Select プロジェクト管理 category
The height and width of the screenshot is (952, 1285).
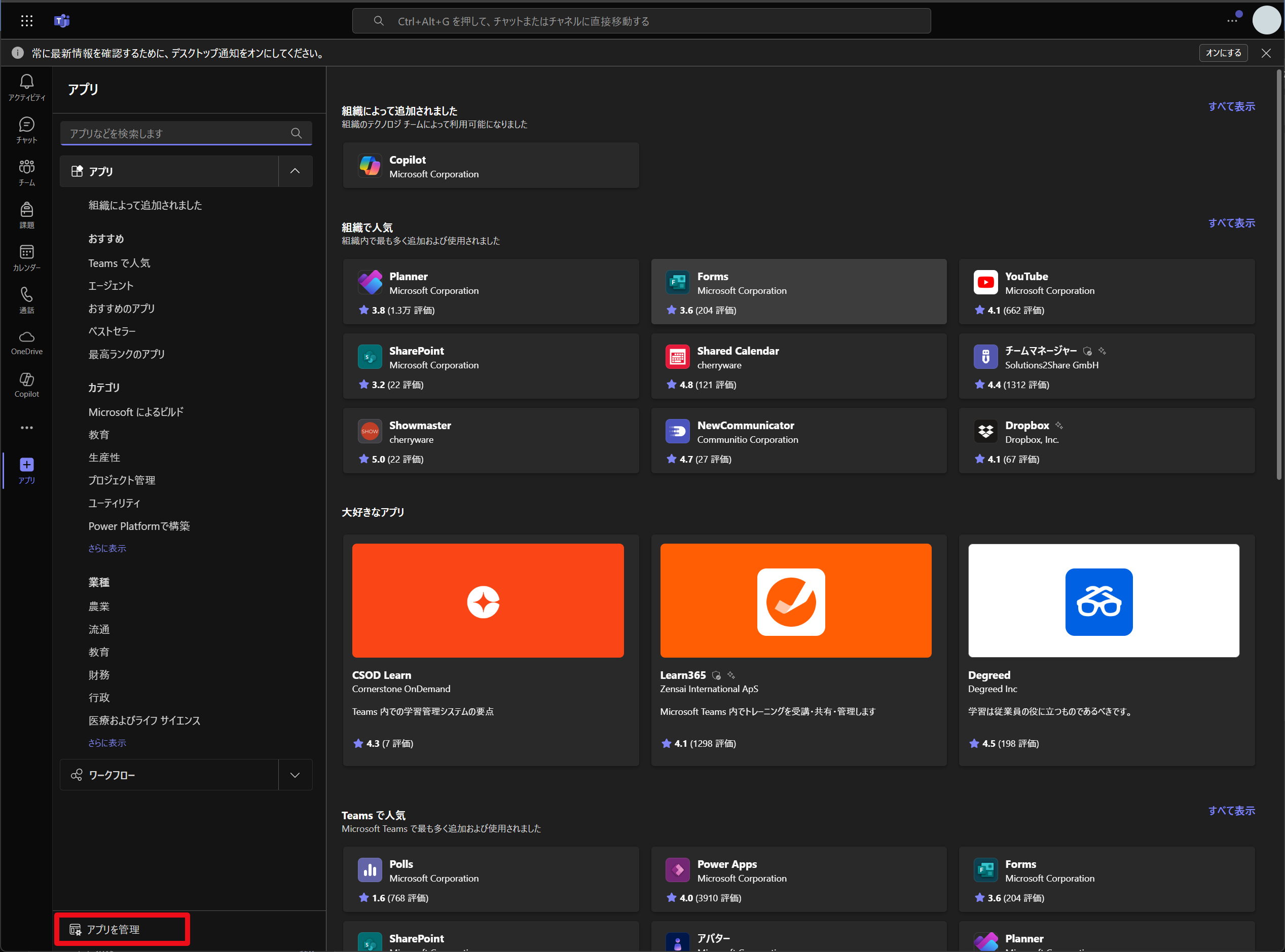tap(122, 480)
